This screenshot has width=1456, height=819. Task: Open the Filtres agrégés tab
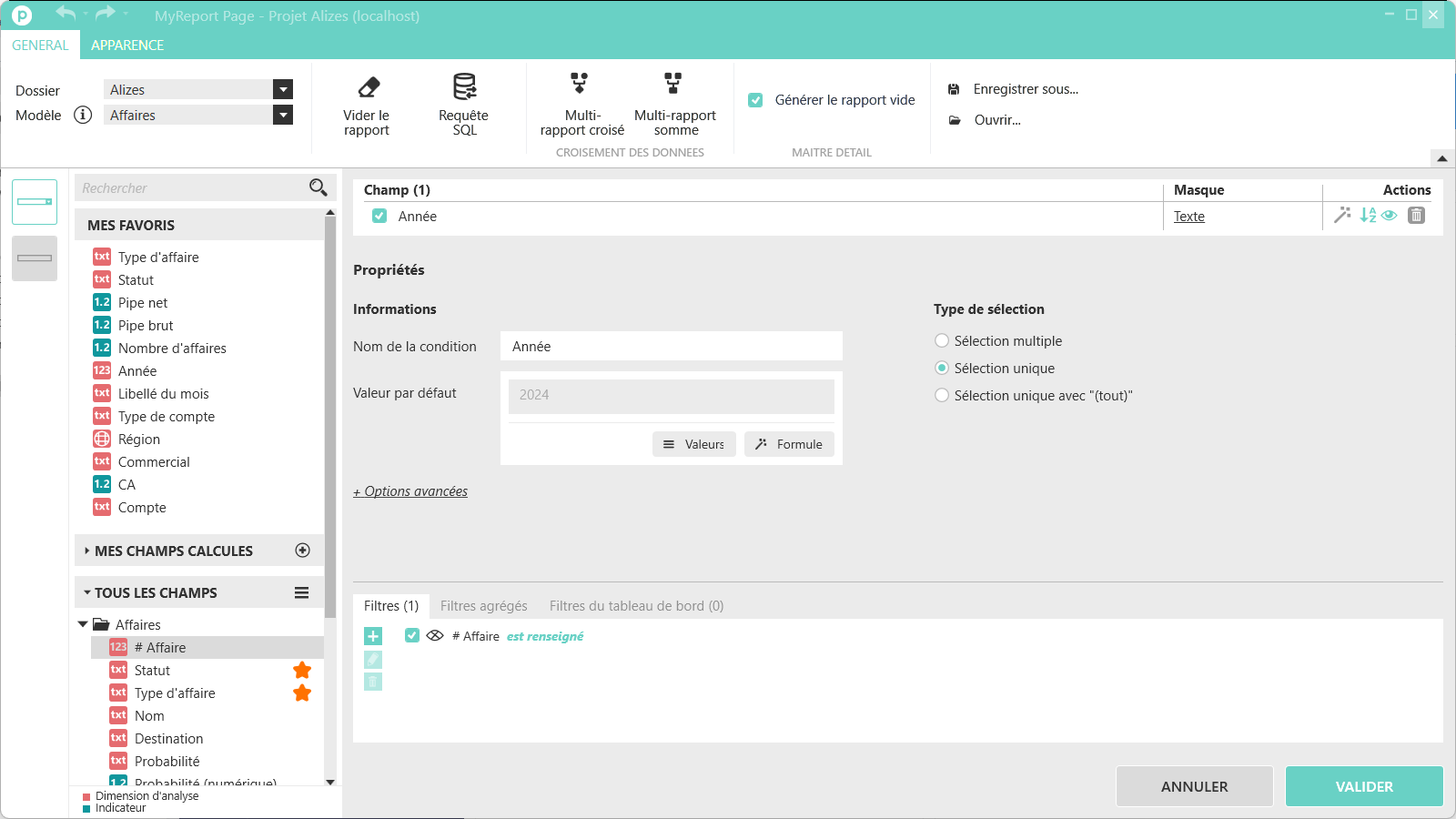click(x=483, y=606)
